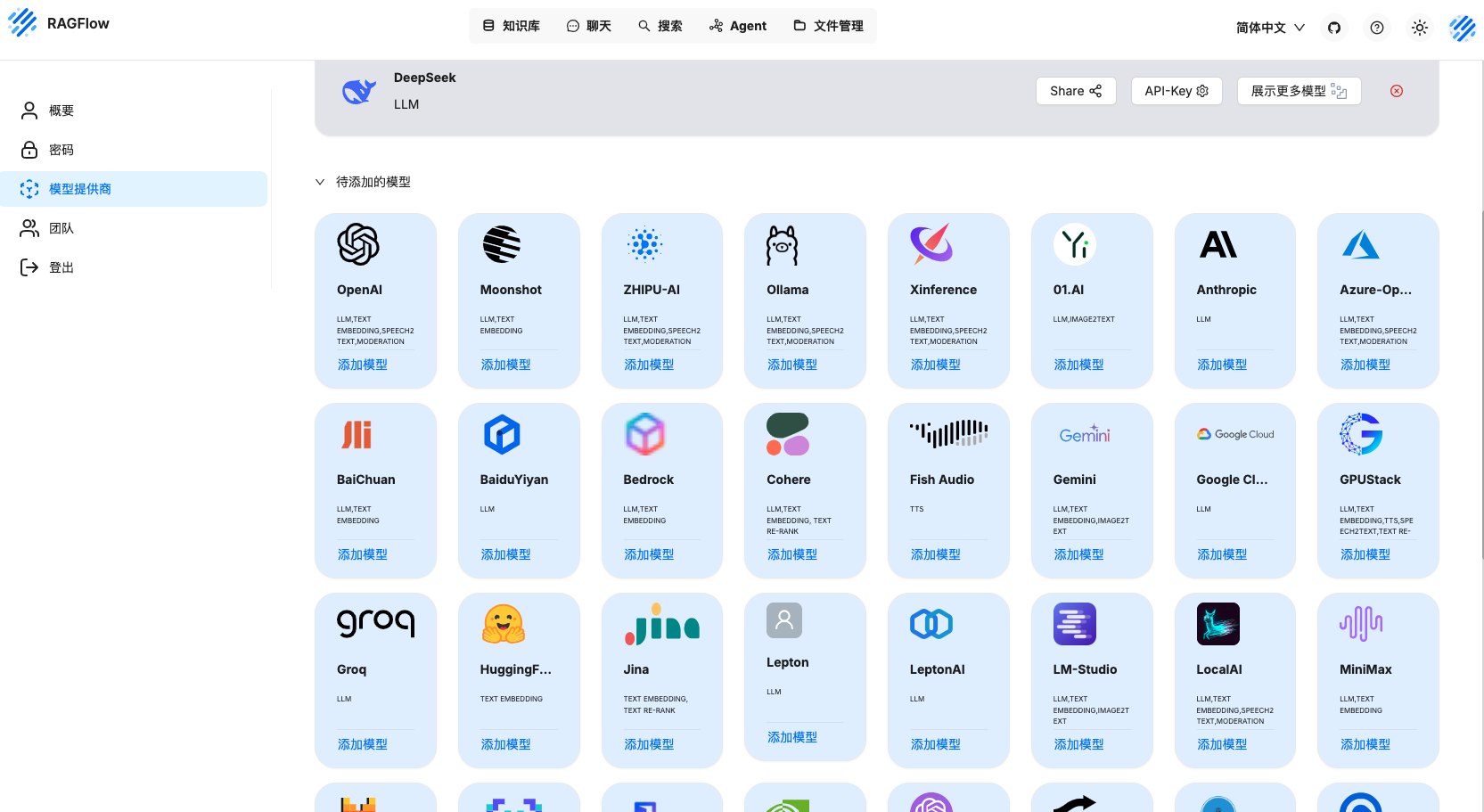This screenshot has width=1484, height=812.
Task: Click the Azure-OpenAI logo icon
Action: tap(1361, 244)
